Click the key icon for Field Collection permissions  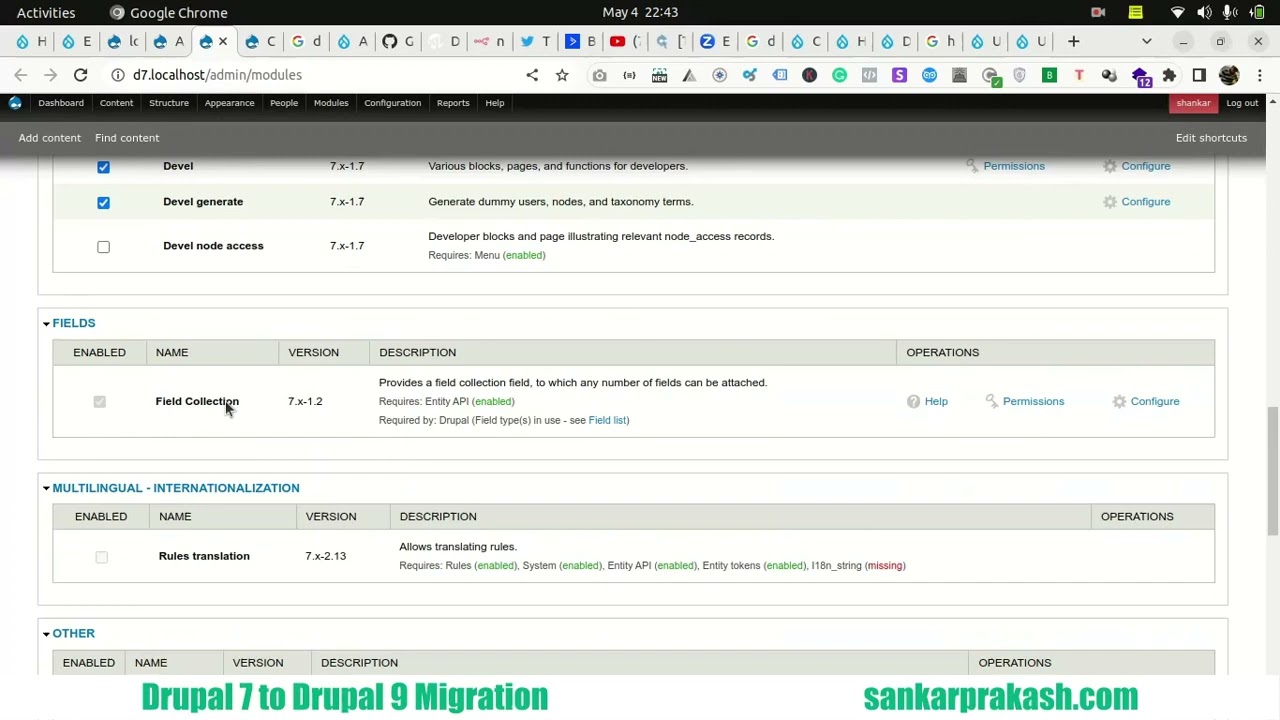tap(991, 401)
